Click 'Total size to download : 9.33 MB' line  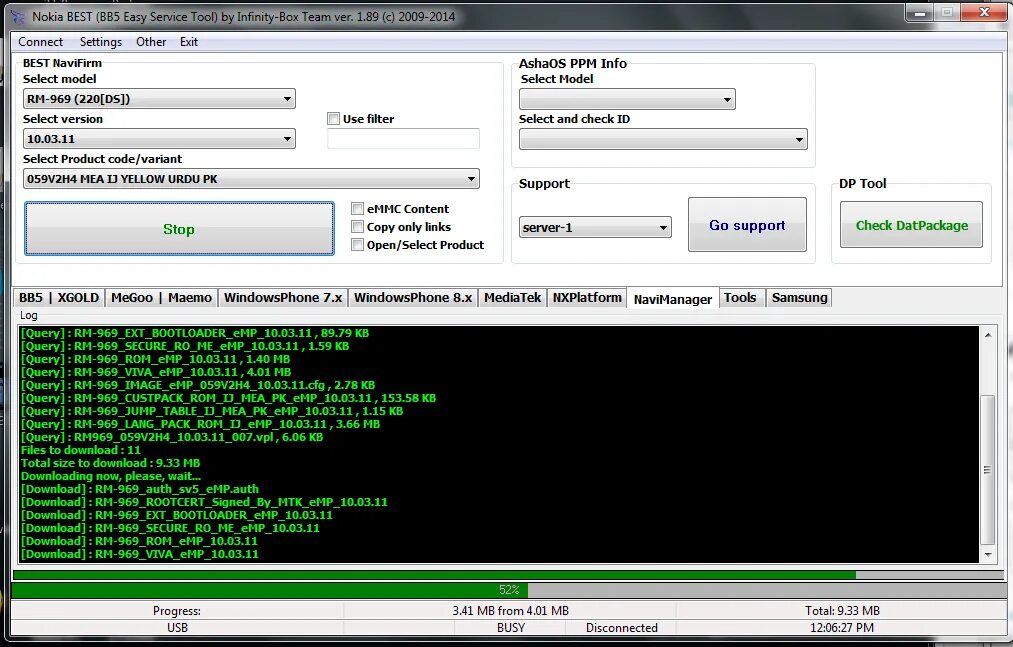(110, 463)
